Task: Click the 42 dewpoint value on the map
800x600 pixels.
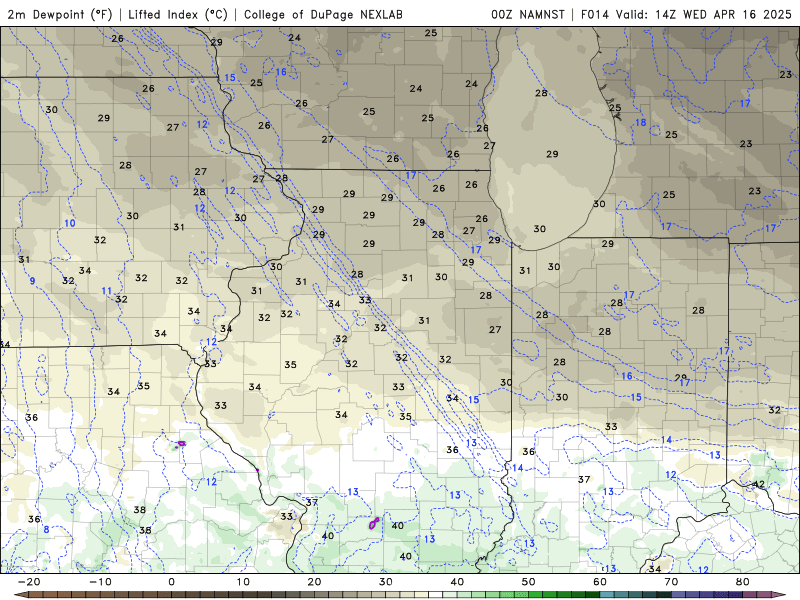Action: (x=759, y=484)
